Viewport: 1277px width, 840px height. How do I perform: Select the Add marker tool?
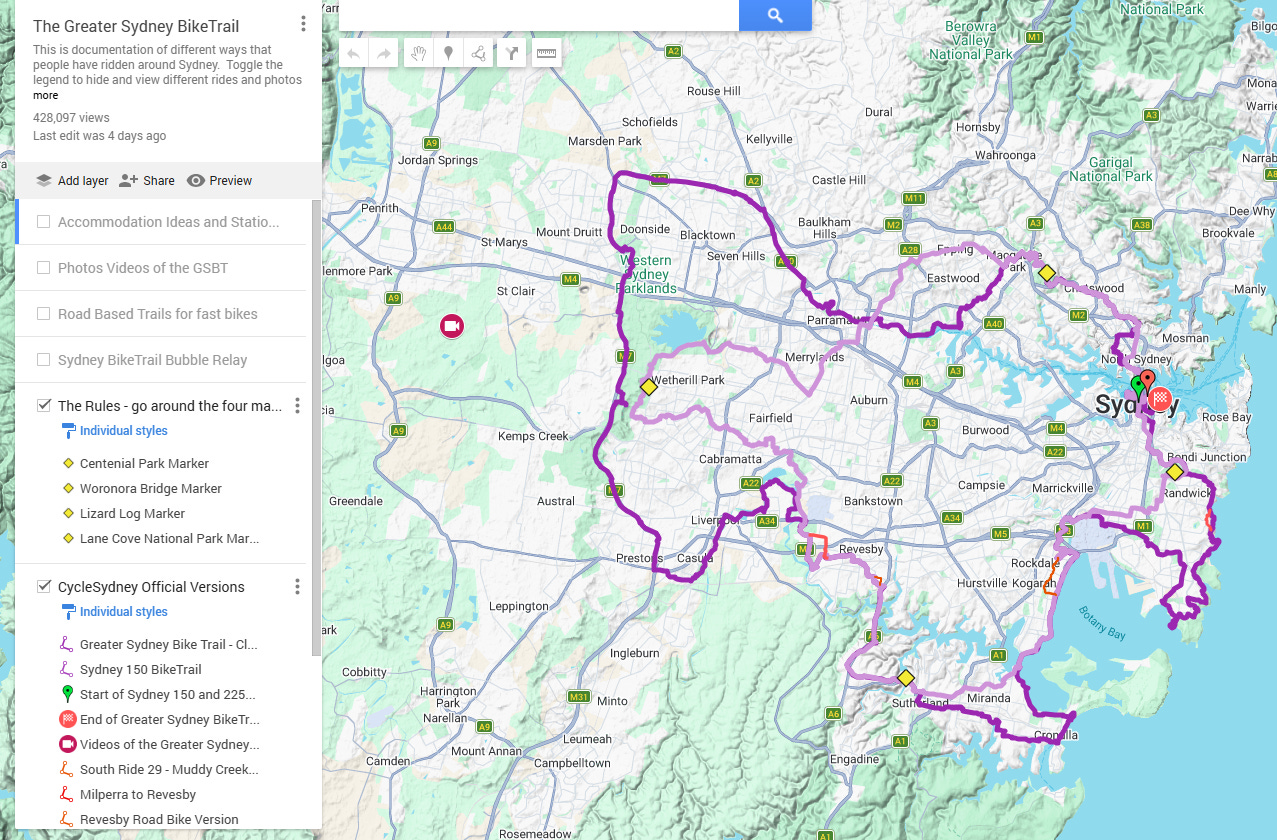click(x=448, y=53)
